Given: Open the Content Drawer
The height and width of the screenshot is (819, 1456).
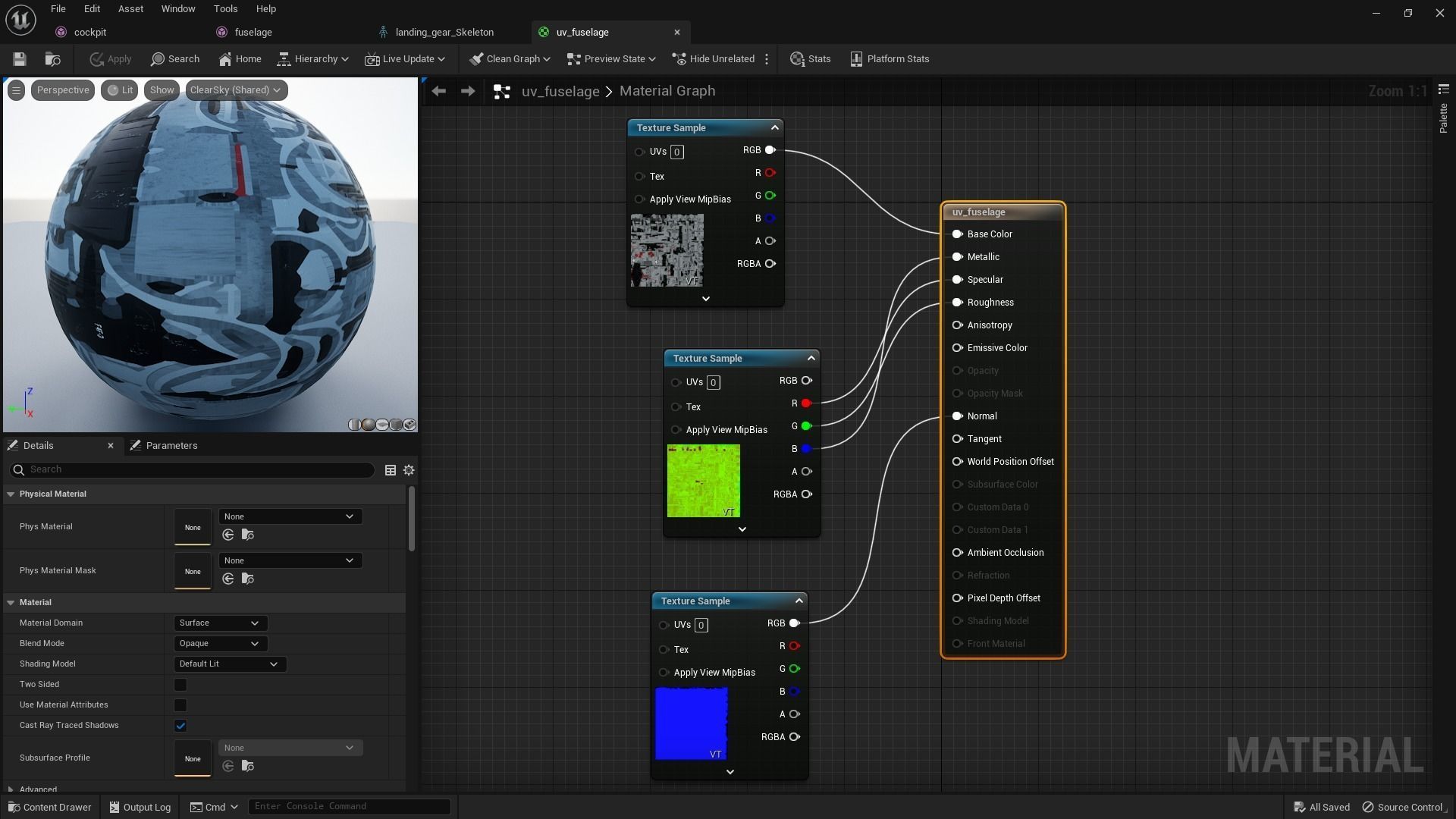Looking at the screenshot, I should pos(50,807).
